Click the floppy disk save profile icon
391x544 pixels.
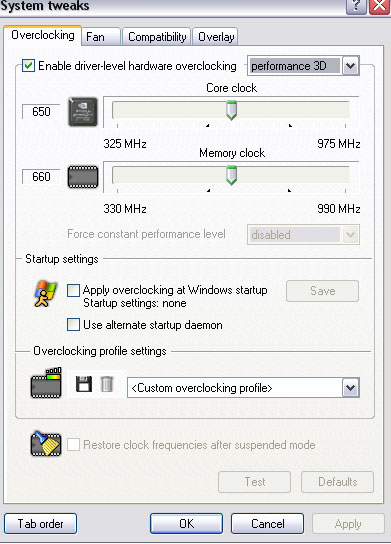point(84,384)
